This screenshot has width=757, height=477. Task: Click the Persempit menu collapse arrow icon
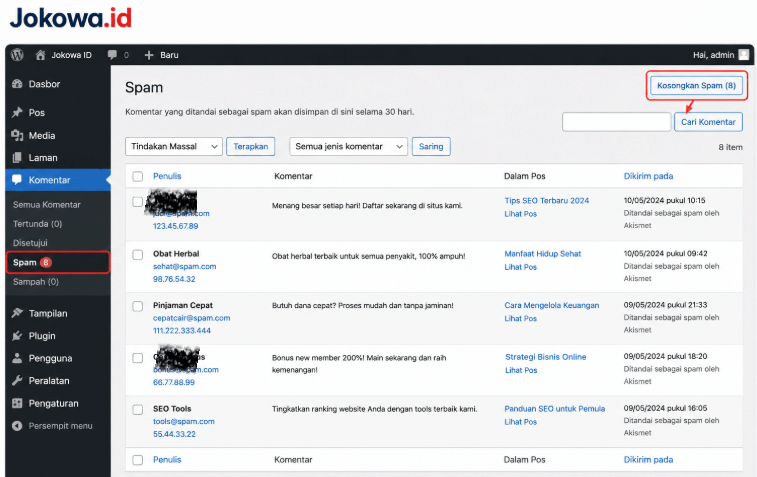pyautogui.click(x=17, y=426)
